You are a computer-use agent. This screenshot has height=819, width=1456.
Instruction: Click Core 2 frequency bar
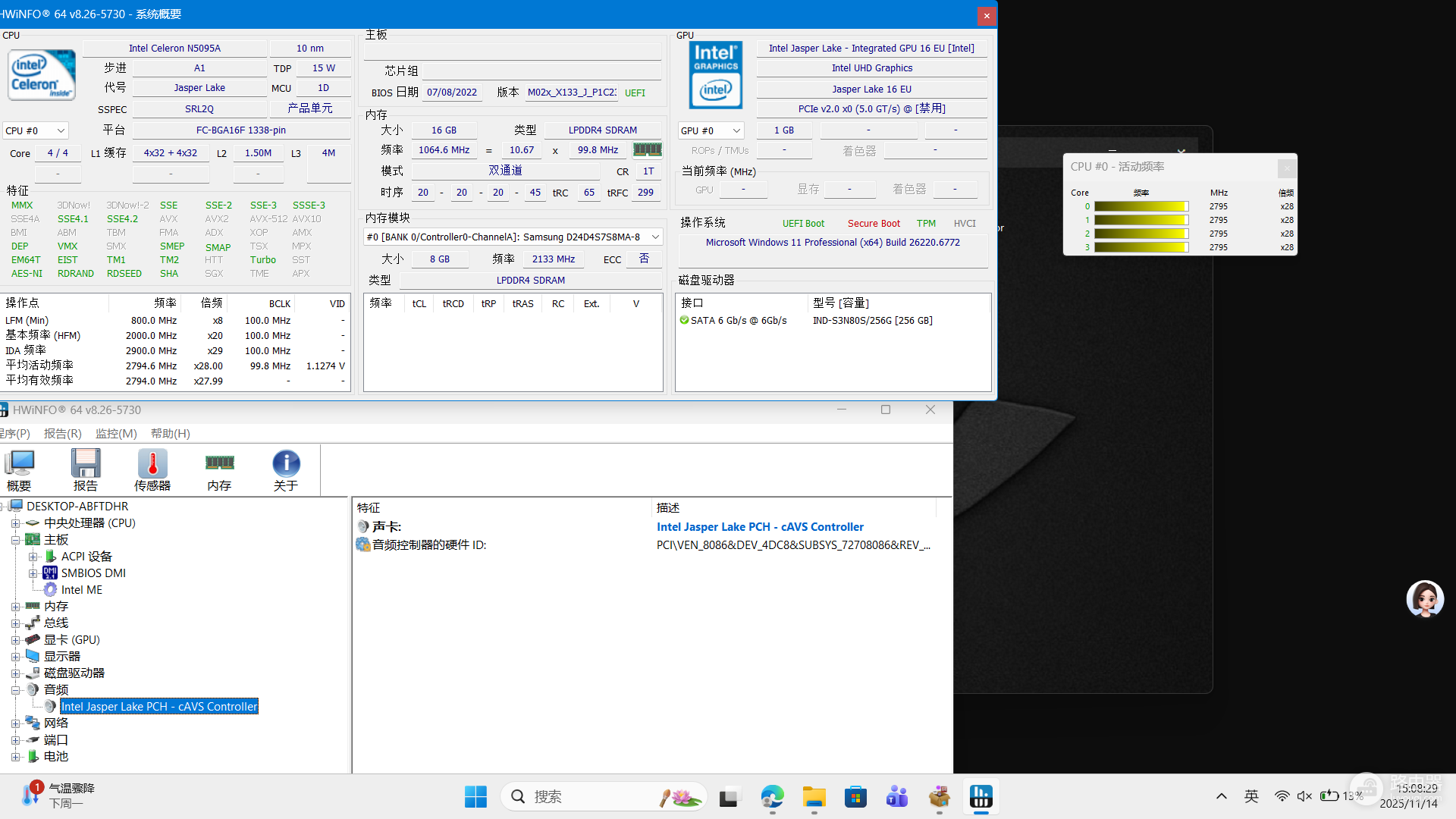(1141, 234)
